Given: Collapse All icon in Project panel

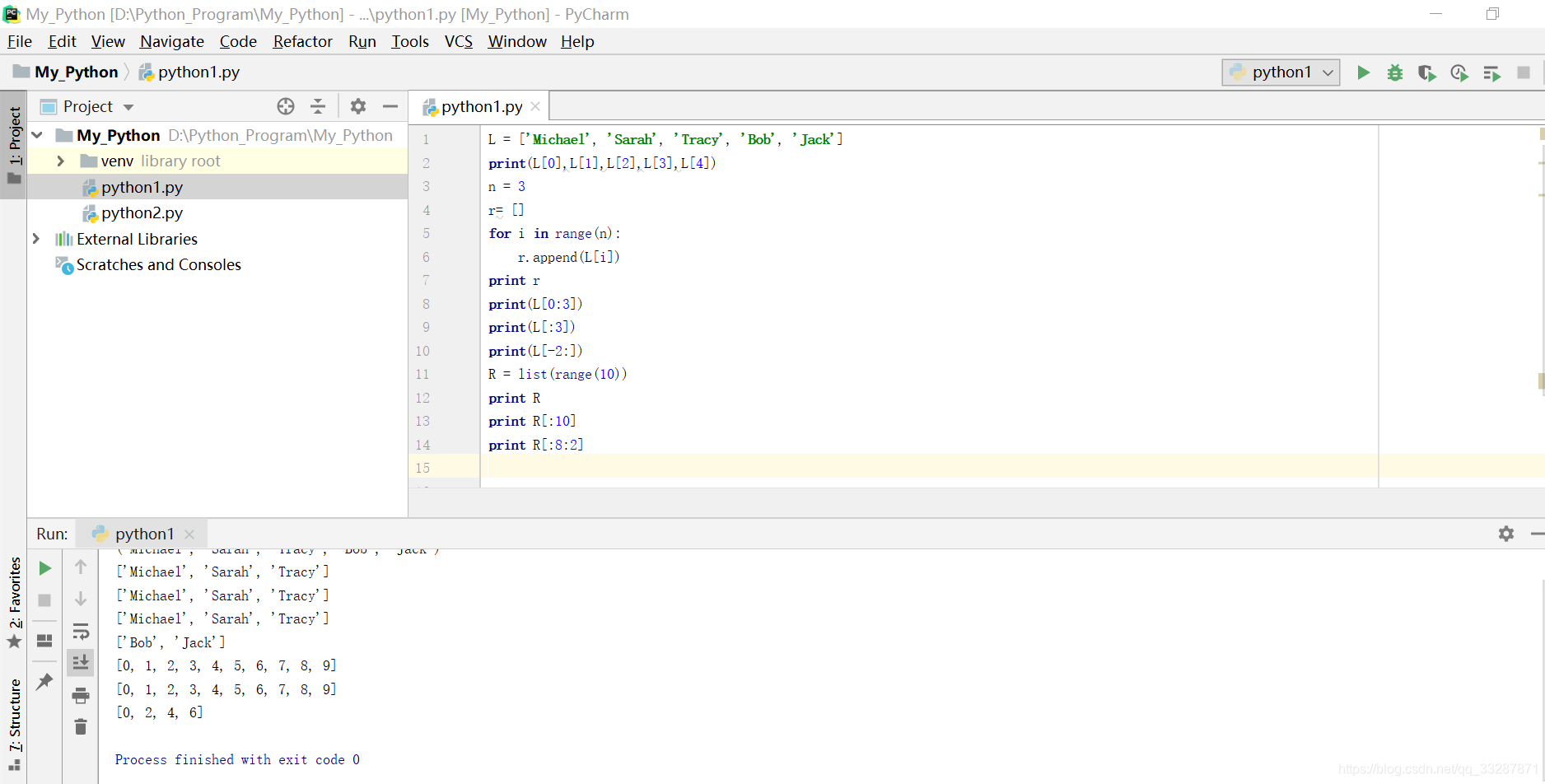Looking at the screenshot, I should click(318, 106).
